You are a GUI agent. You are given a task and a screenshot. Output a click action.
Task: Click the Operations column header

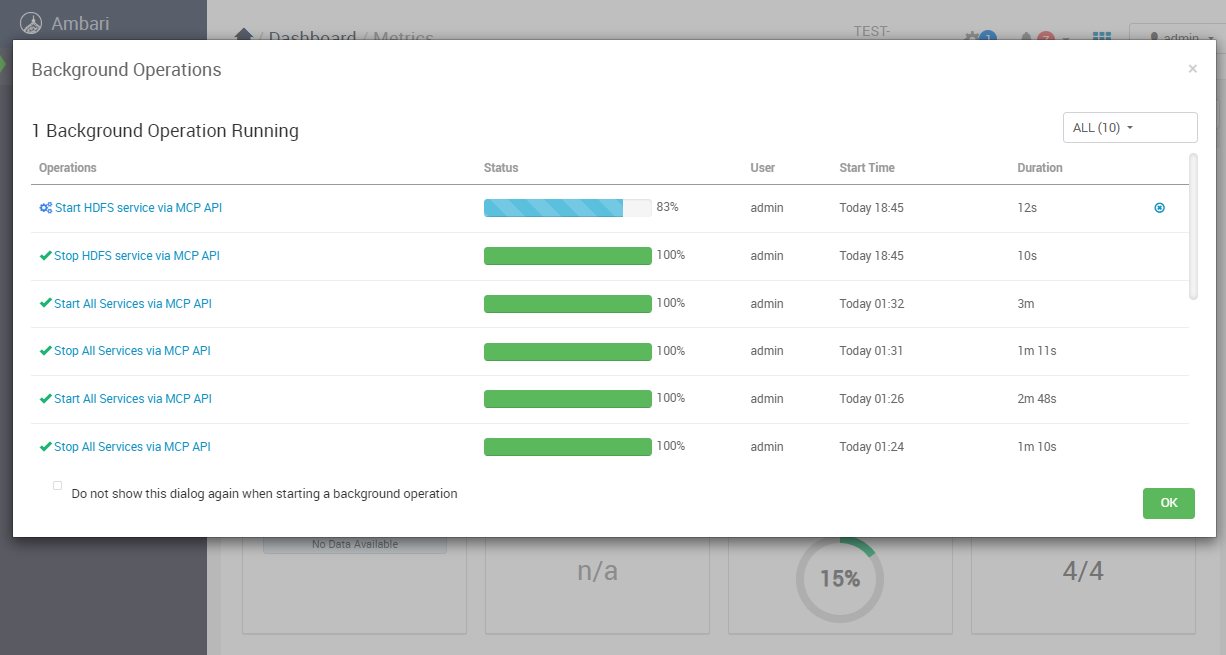click(68, 168)
